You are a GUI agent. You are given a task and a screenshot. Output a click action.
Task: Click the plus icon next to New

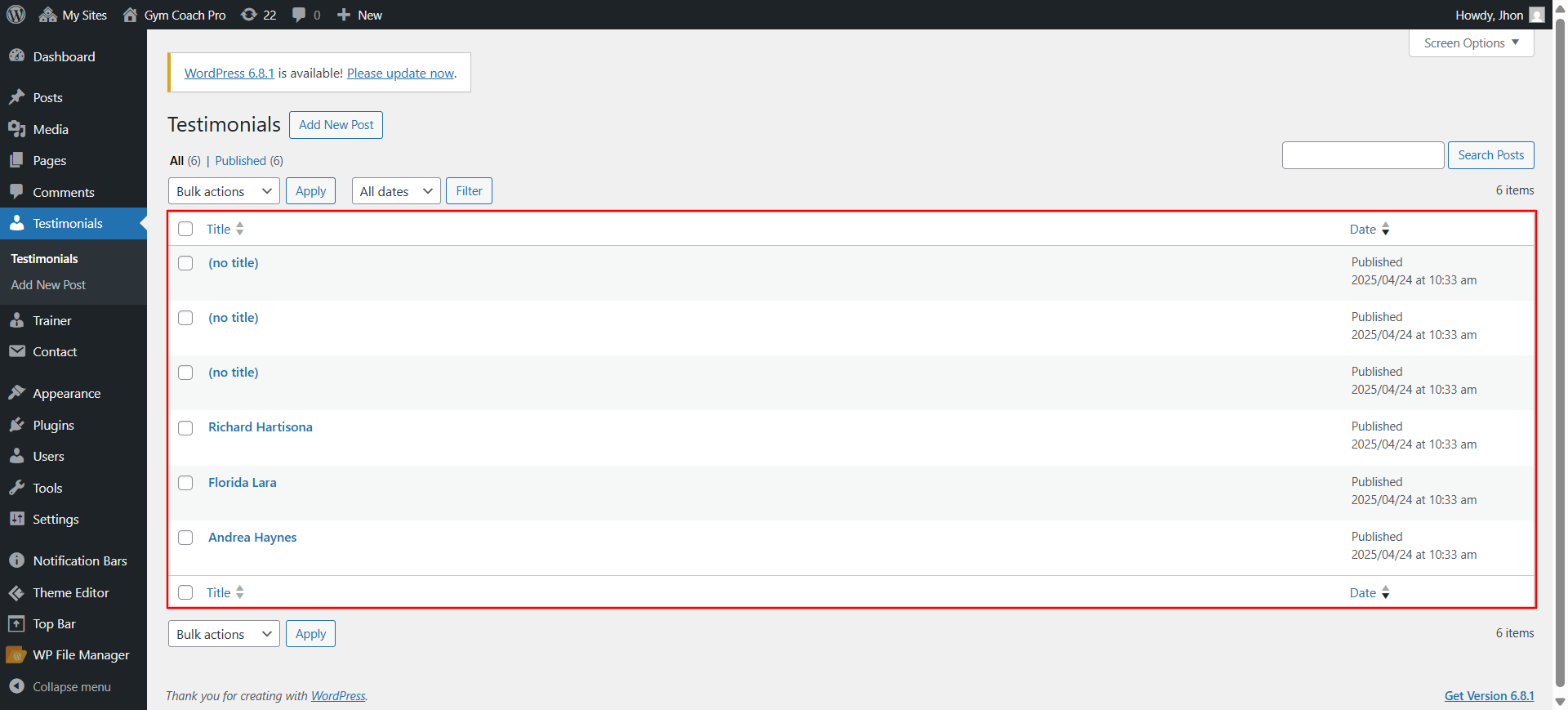coord(344,15)
